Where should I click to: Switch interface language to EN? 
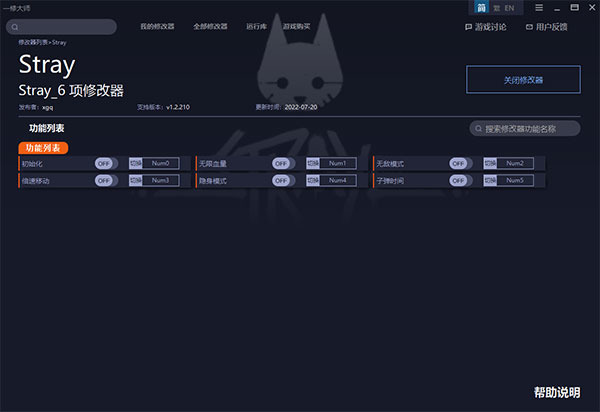tap(509, 8)
